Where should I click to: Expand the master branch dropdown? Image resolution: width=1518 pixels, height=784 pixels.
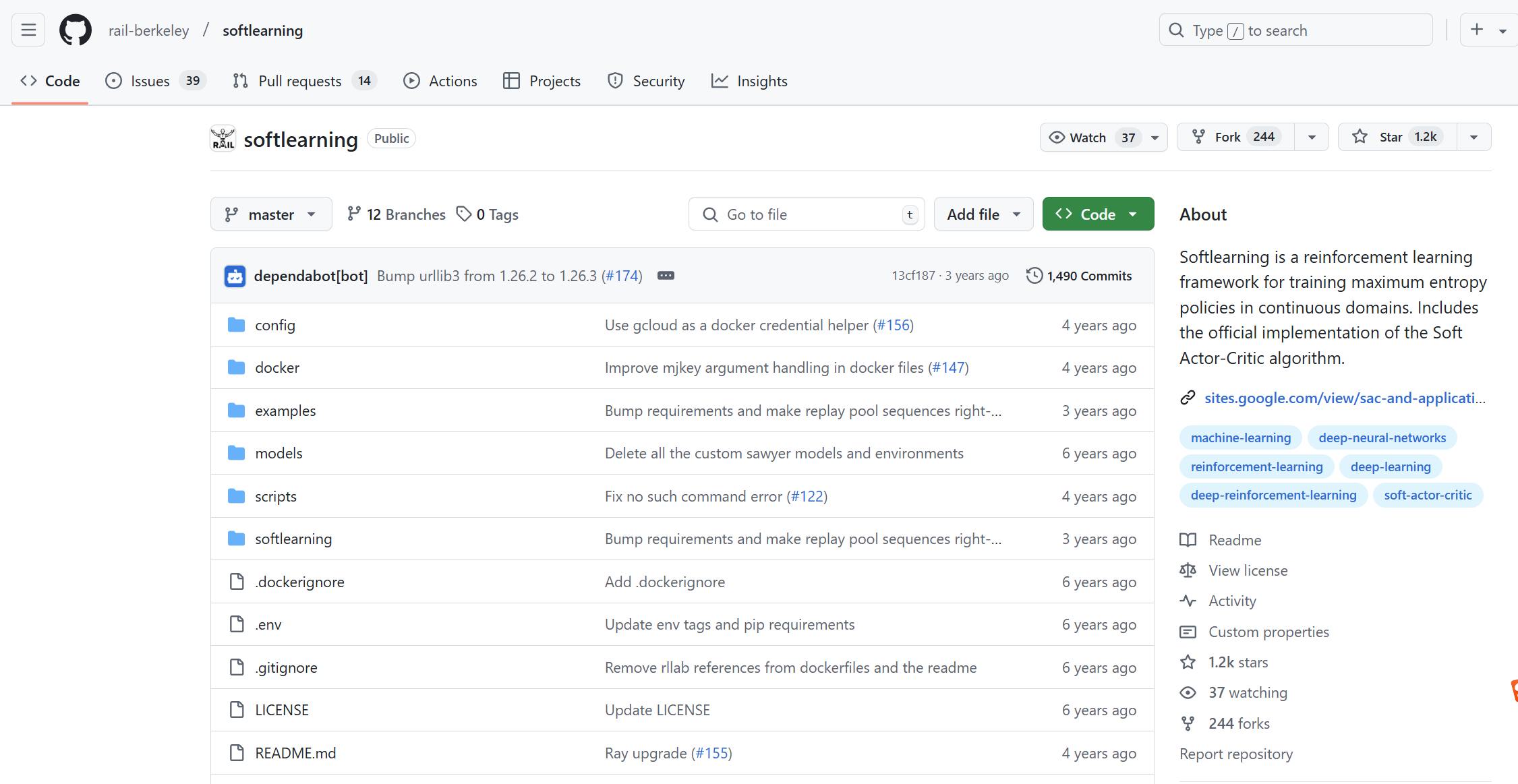click(271, 214)
